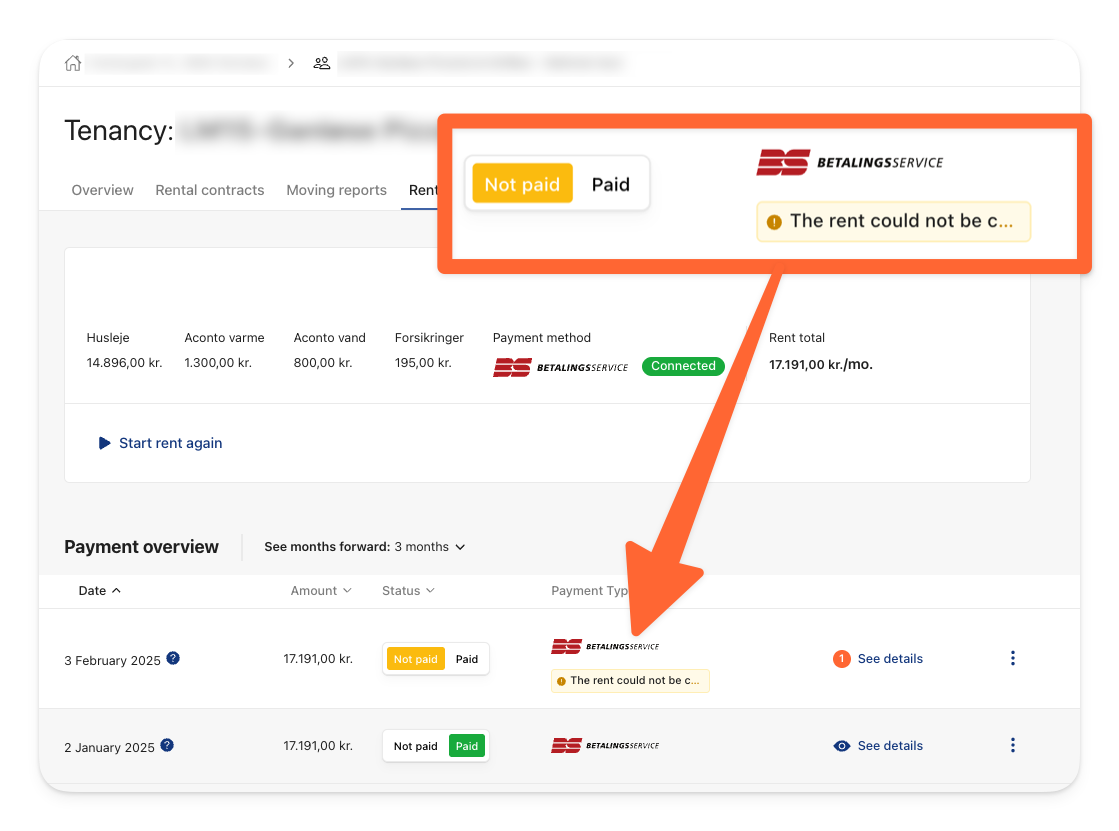
Task: Click the tenants people icon in breadcrumb
Action: (x=322, y=63)
